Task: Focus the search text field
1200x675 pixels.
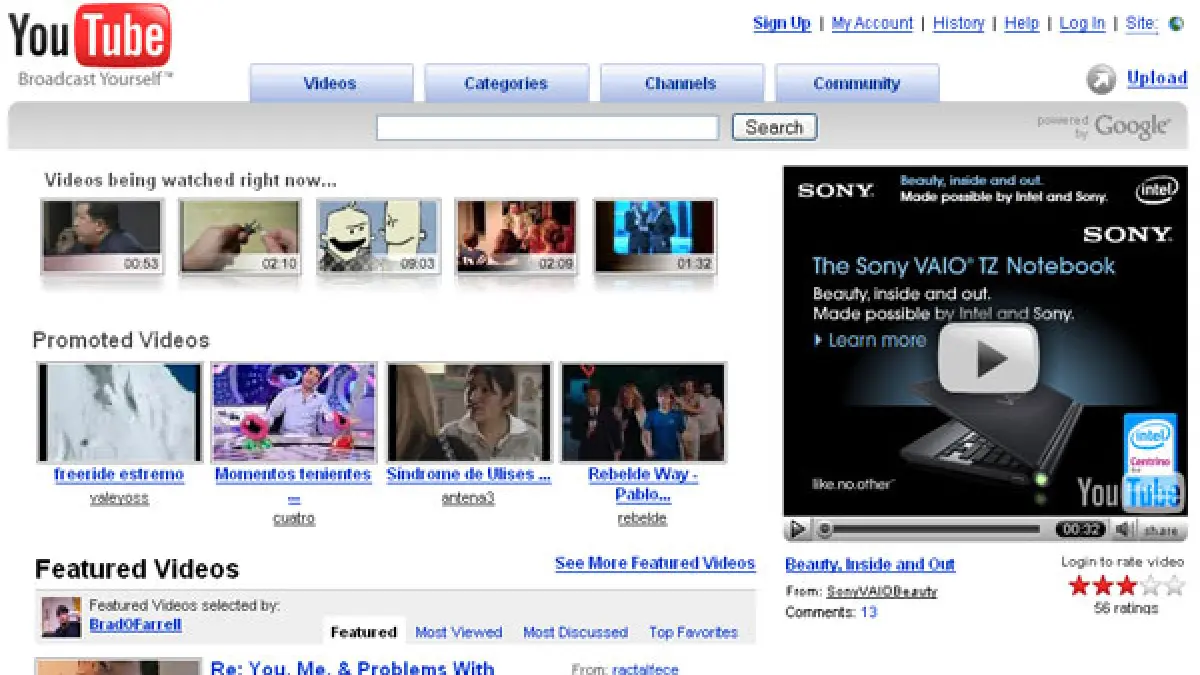Action: pyautogui.click(x=547, y=128)
